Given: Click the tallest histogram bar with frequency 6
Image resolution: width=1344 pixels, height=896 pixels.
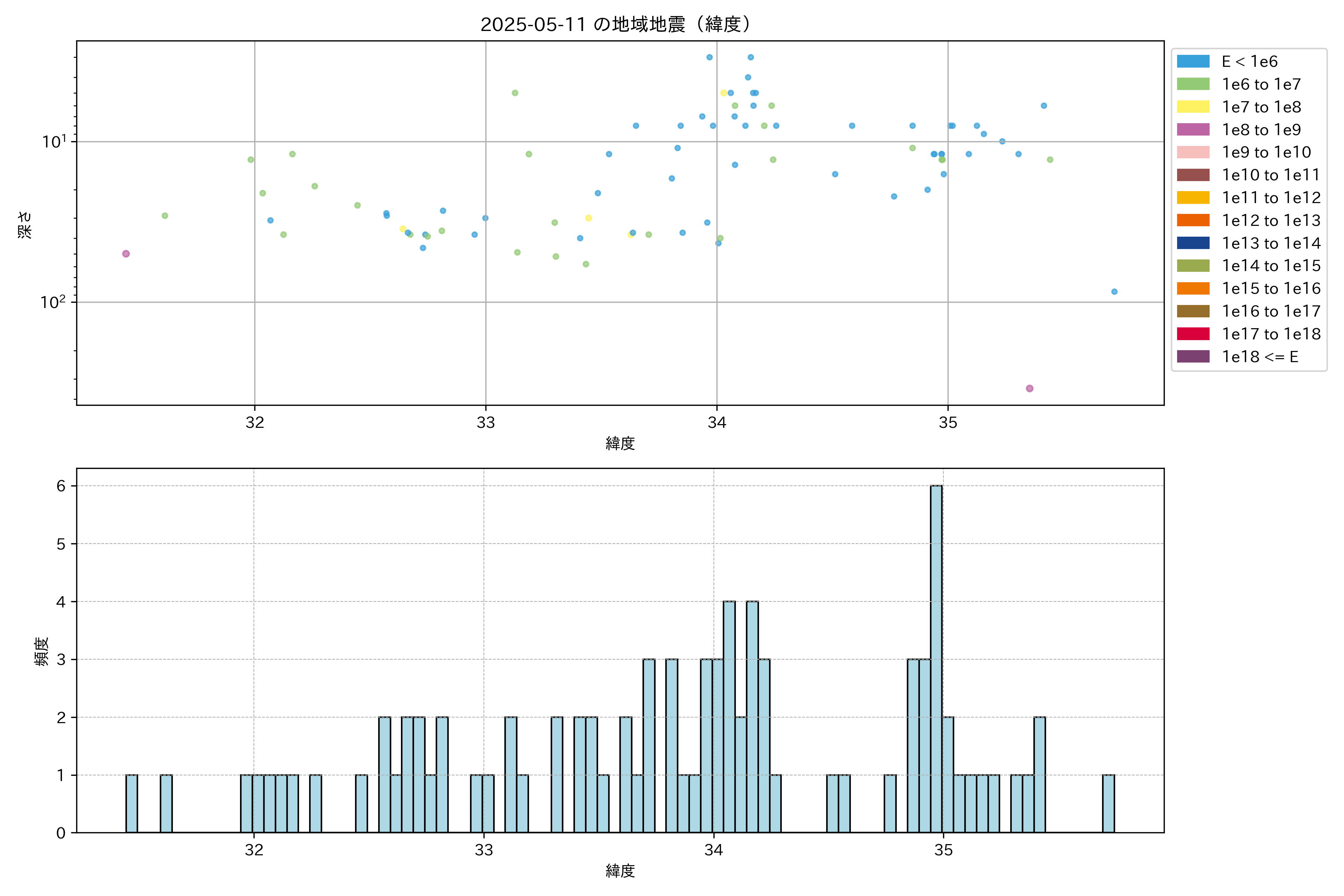Looking at the screenshot, I should click(x=936, y=657).
